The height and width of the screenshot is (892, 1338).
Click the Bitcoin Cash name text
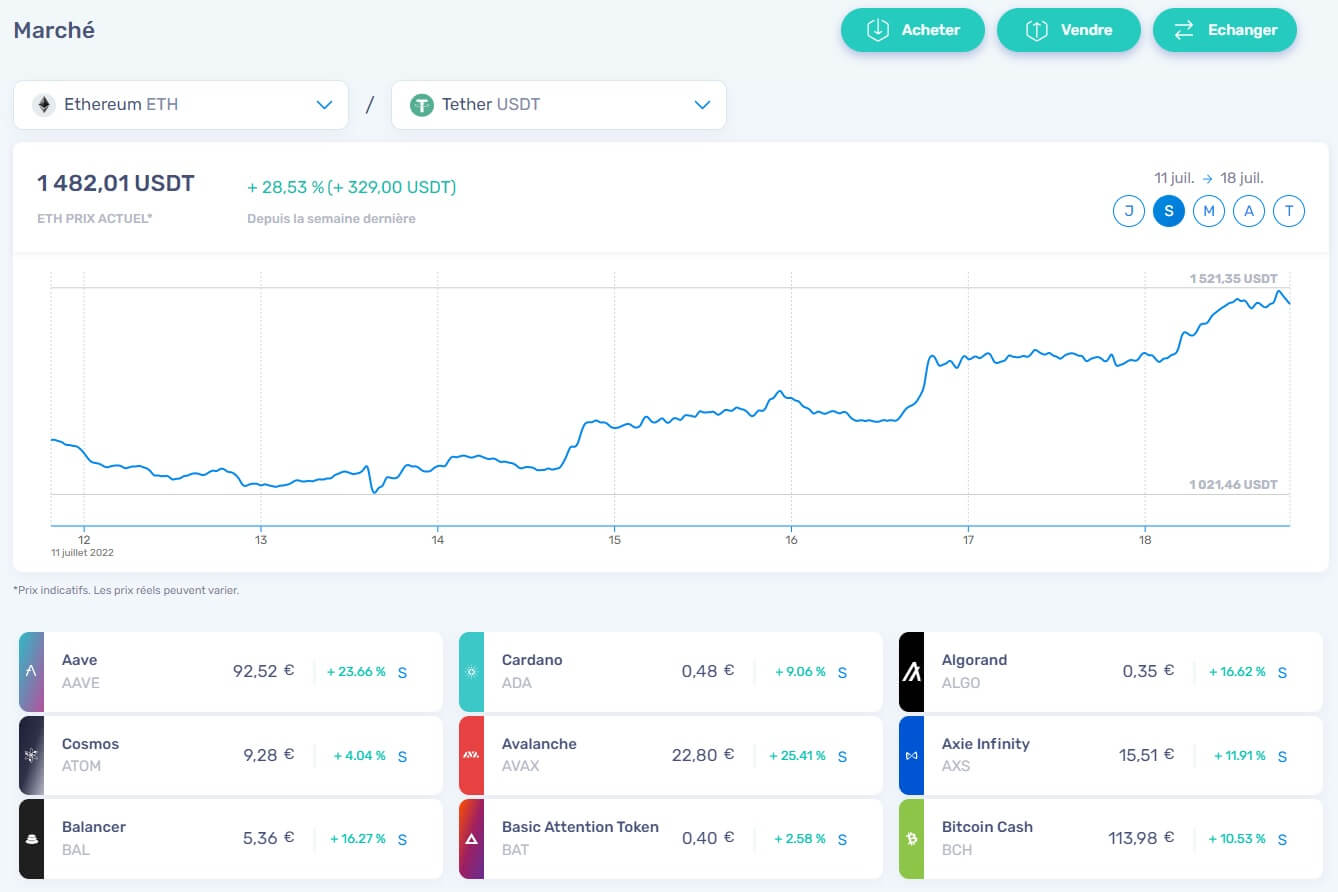point(987,827)
